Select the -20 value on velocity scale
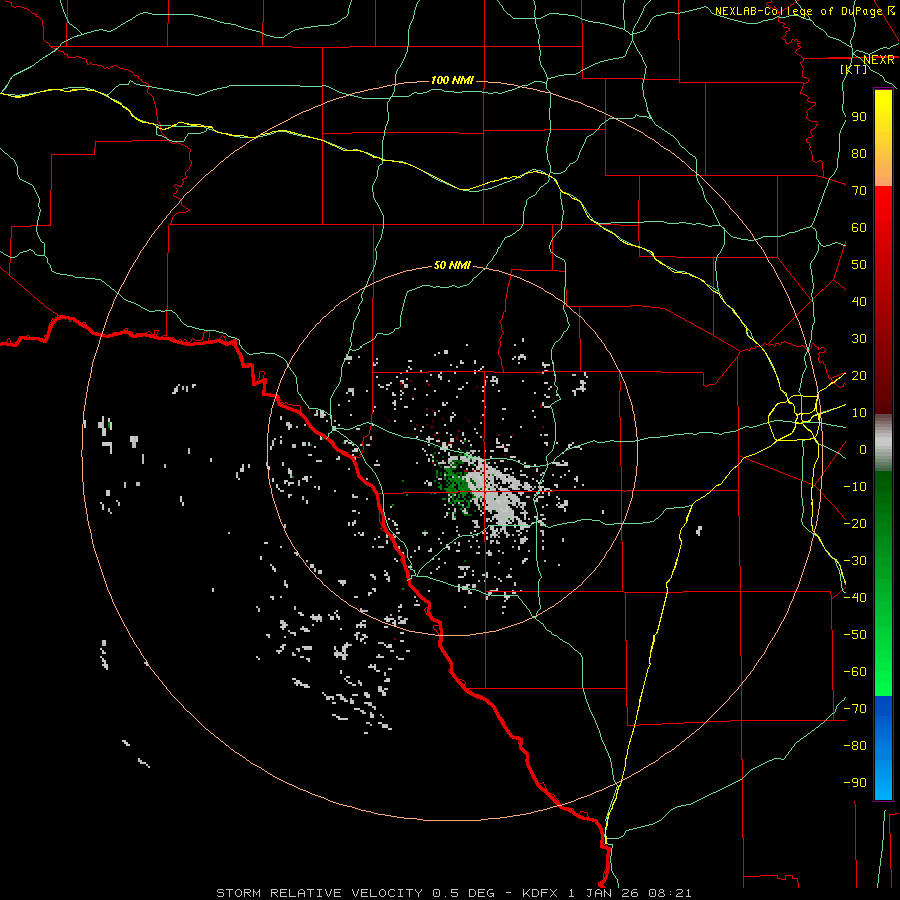 (855, 523)
